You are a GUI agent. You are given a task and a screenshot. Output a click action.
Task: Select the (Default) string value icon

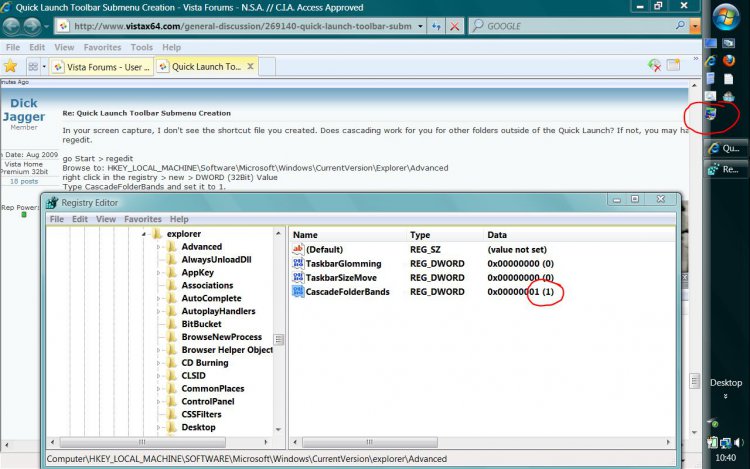pyautogui.click(x=297, y=248)
